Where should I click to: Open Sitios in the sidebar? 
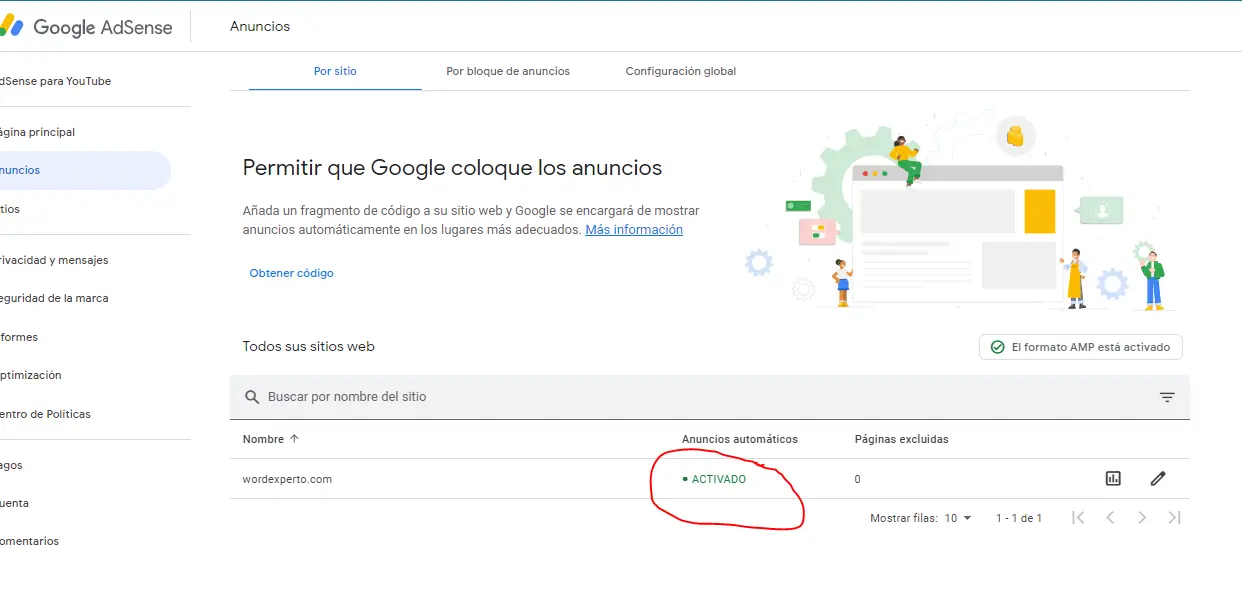10,209
